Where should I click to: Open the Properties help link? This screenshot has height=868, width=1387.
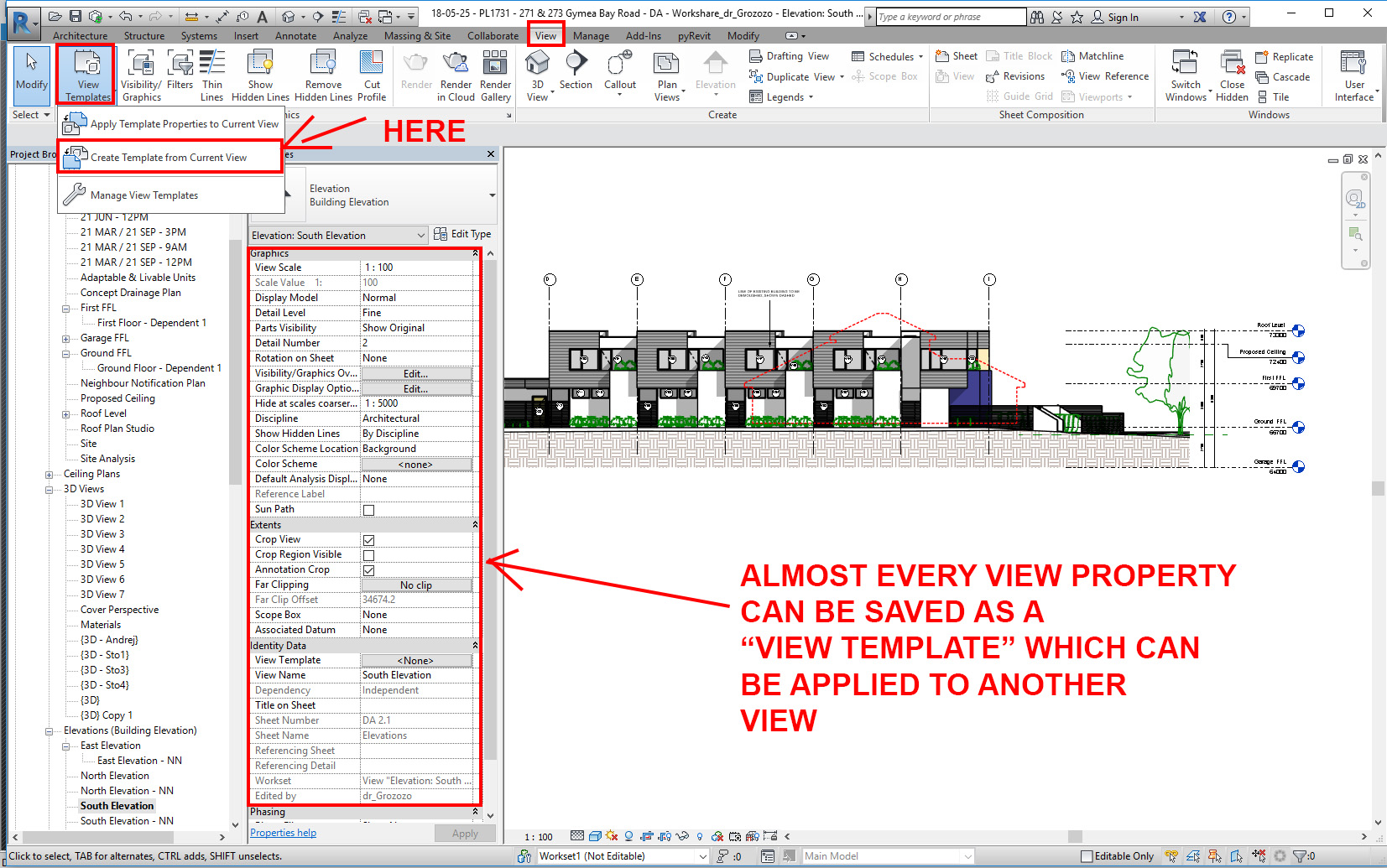pos(283,832)
